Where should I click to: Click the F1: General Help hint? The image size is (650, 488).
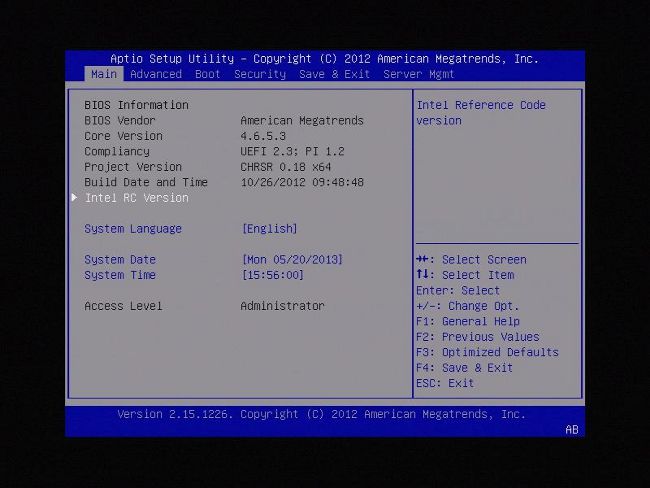coord(468,321)
